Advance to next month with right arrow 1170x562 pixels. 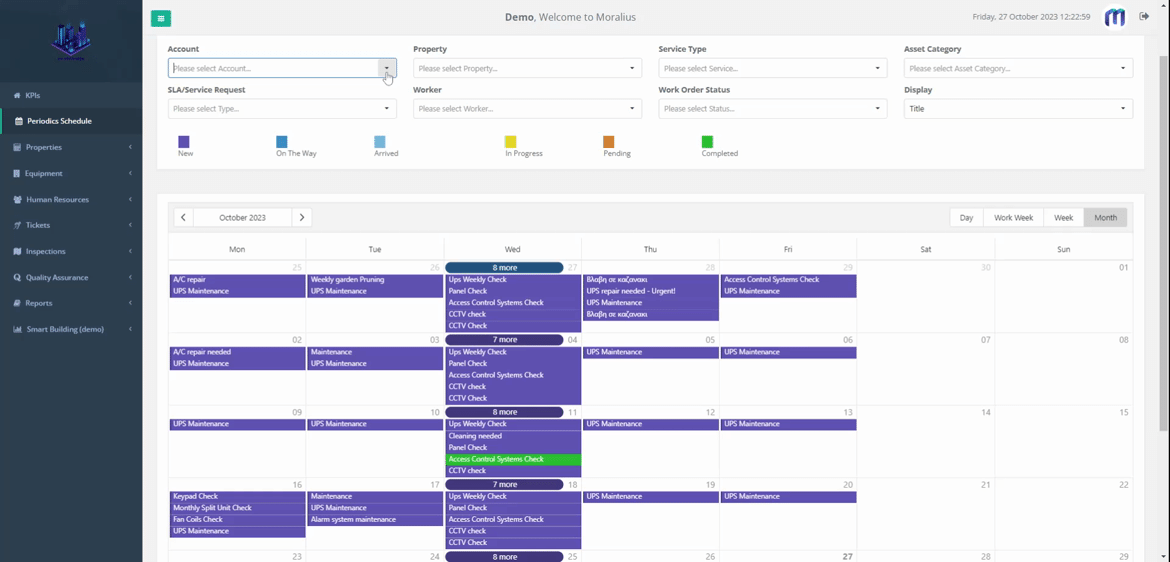click(x=302, y=217)
